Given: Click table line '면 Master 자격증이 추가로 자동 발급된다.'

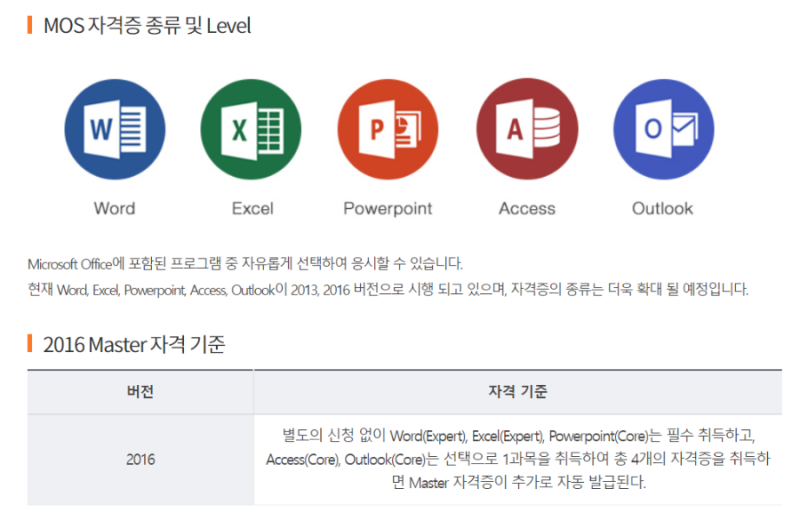Looking at the screenshot, I should 518,482.
